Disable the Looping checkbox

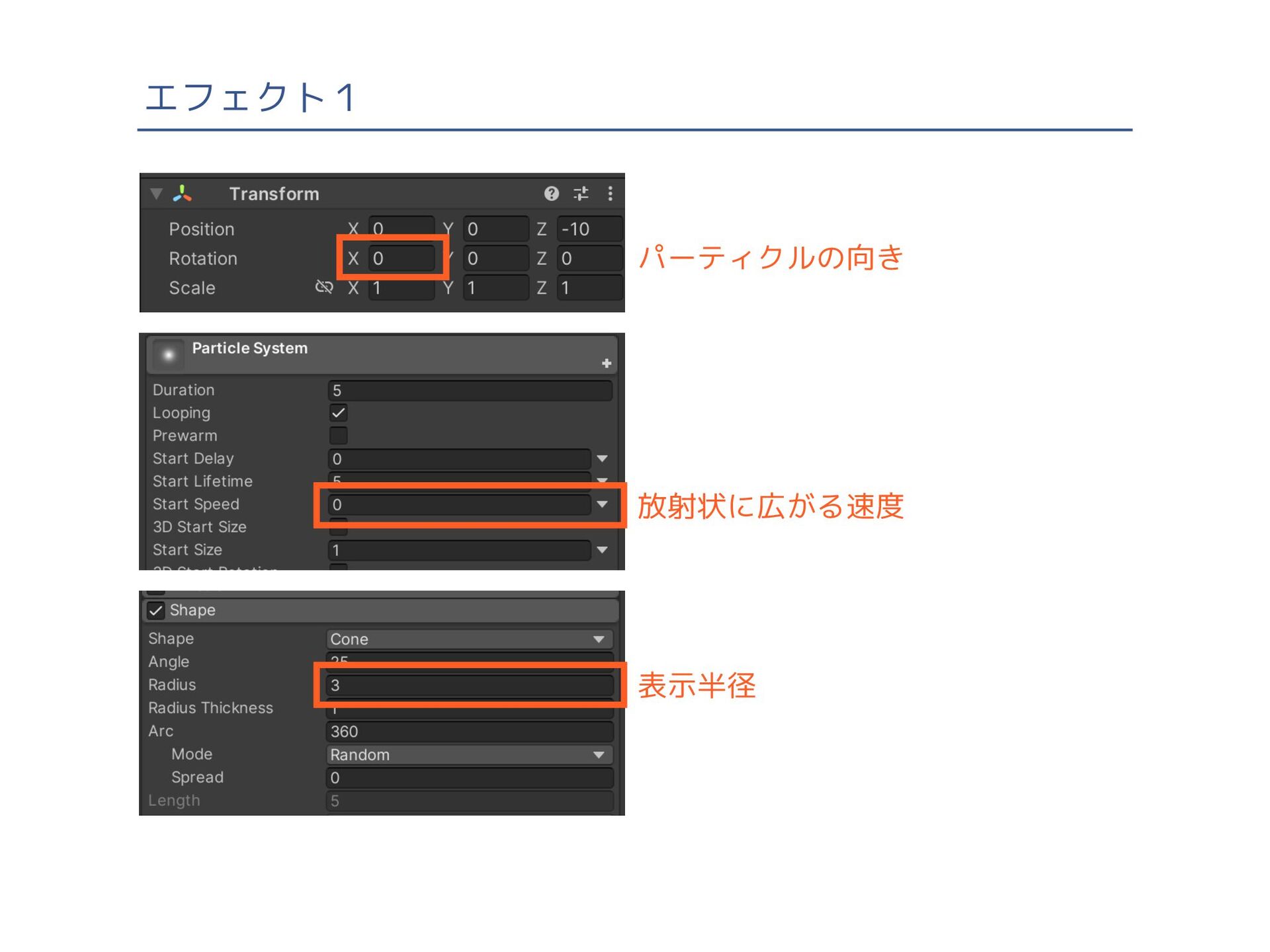click(338, 413)
